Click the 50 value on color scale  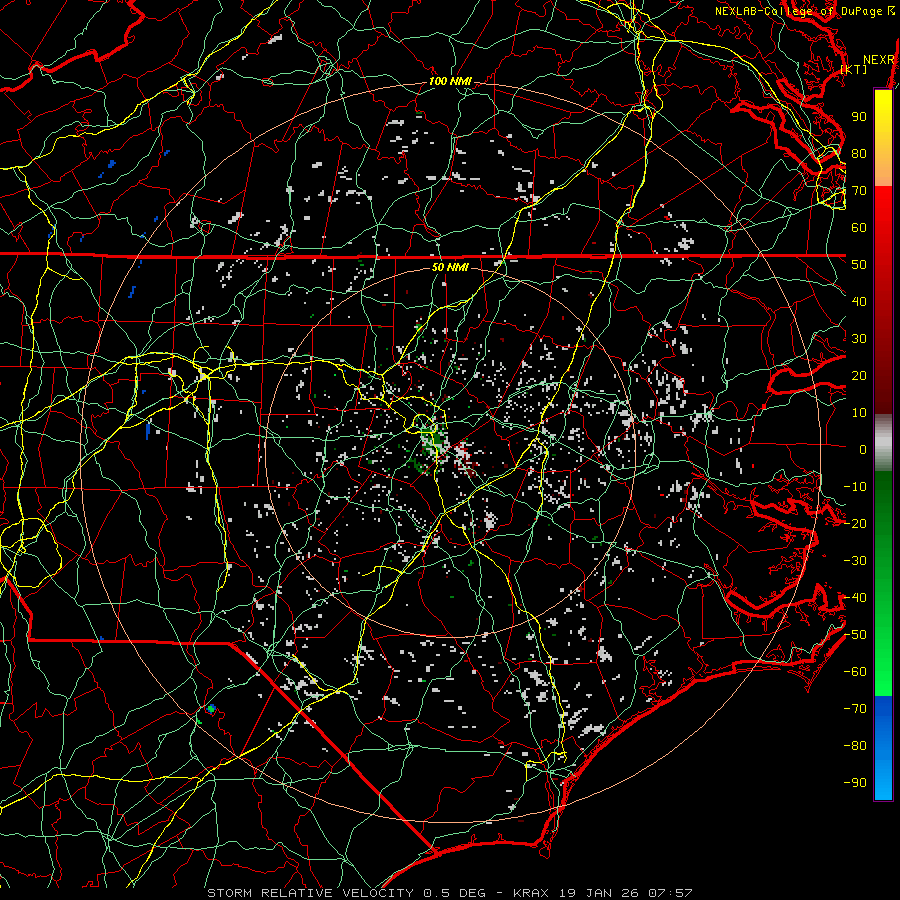(859, 265)
